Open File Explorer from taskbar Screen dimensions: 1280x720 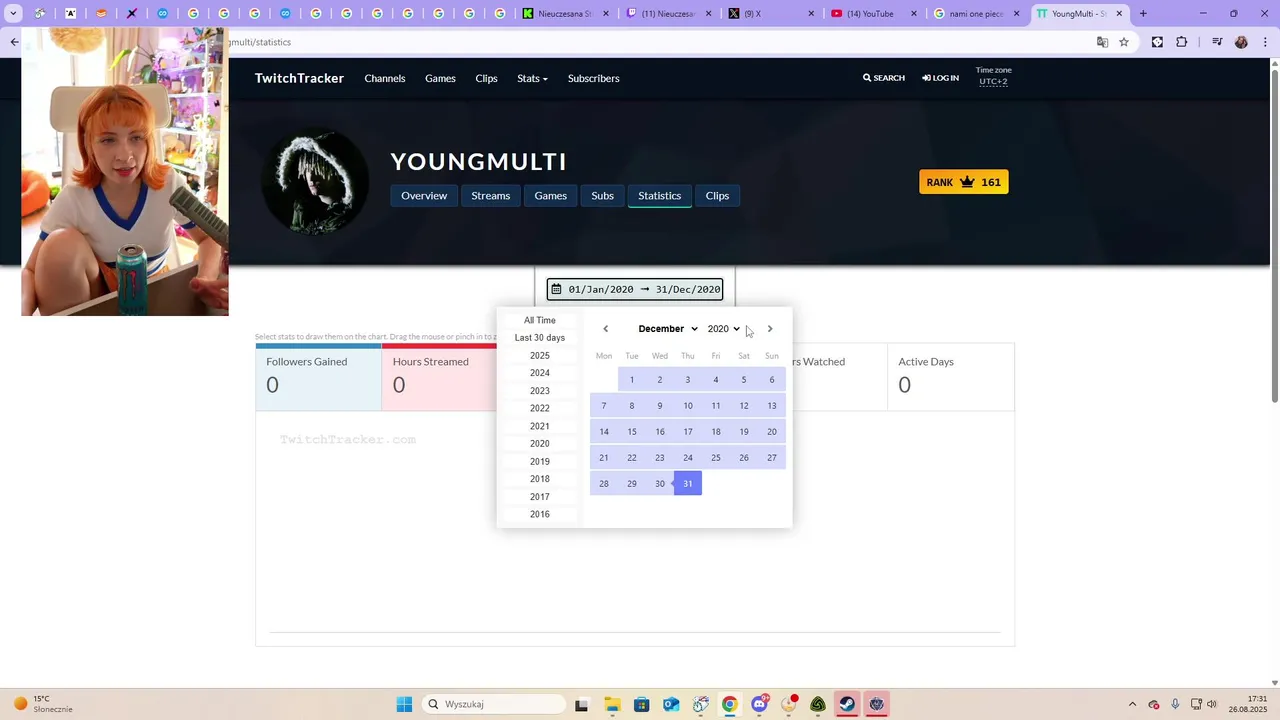612,704
